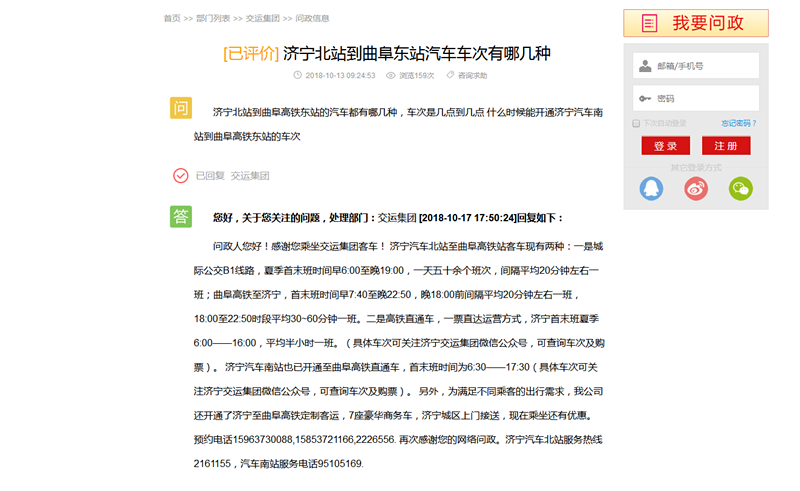Click the 我要问政 button
Screen dimensions: 800x491
pos(696,23)
